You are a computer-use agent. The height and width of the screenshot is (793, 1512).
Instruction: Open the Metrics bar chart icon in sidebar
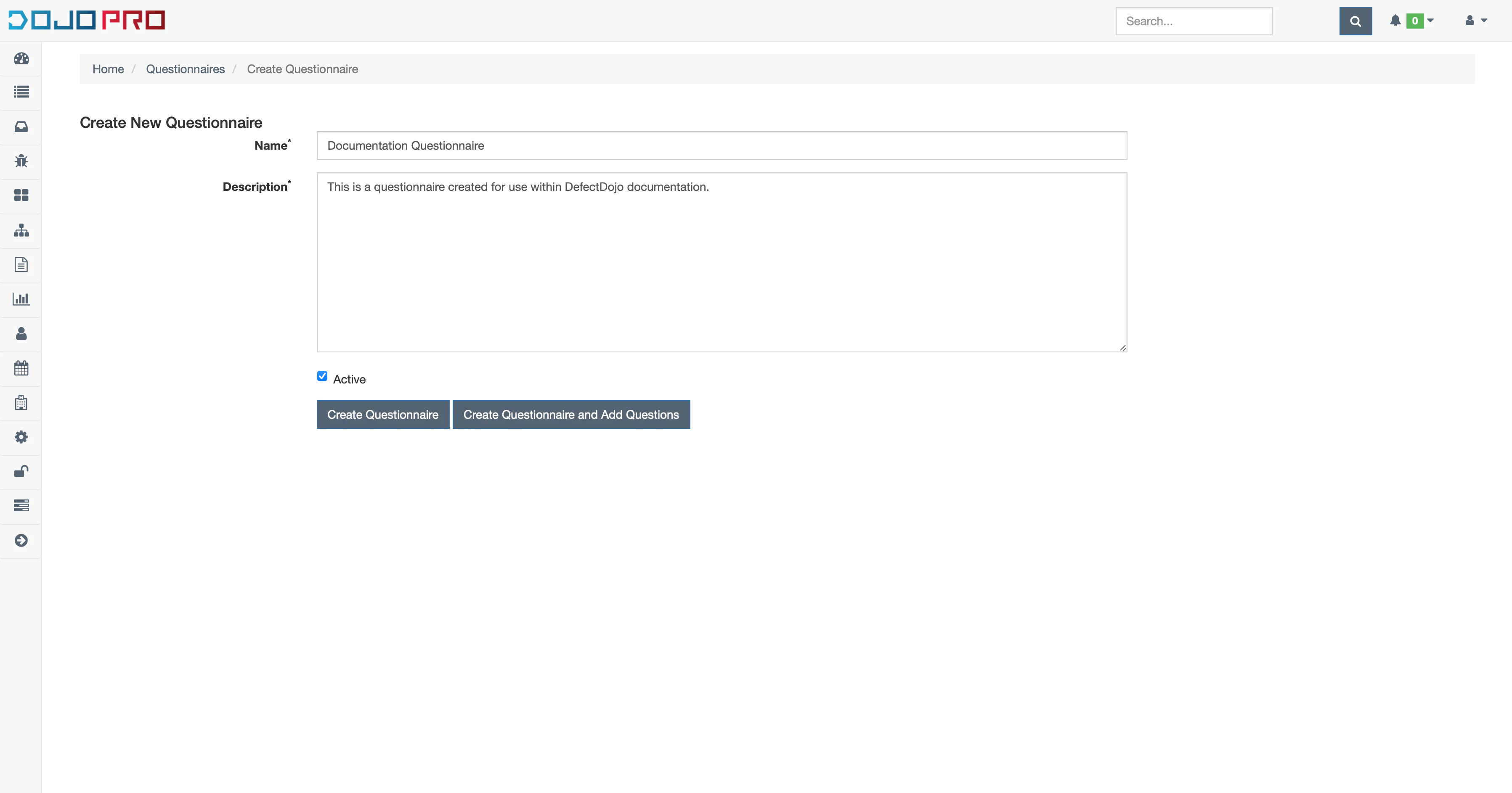pyautogui.click(x=21, y=299)
